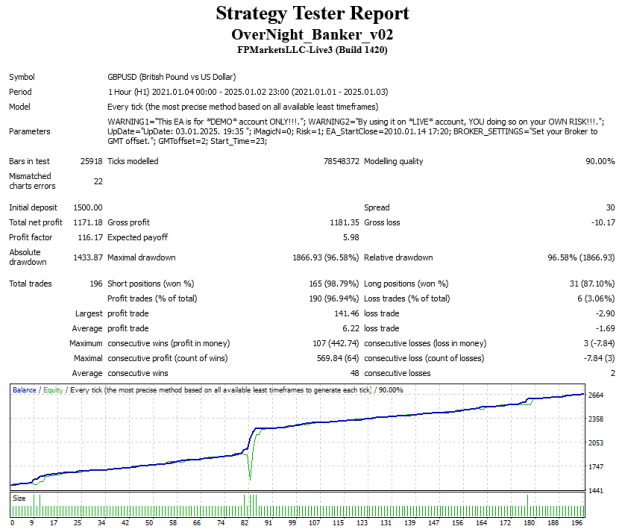This screenshot has height=532, width=625.
Task: Click Relative drawdown value 96.58% (1866.93)
Action: tap(581, 257)
